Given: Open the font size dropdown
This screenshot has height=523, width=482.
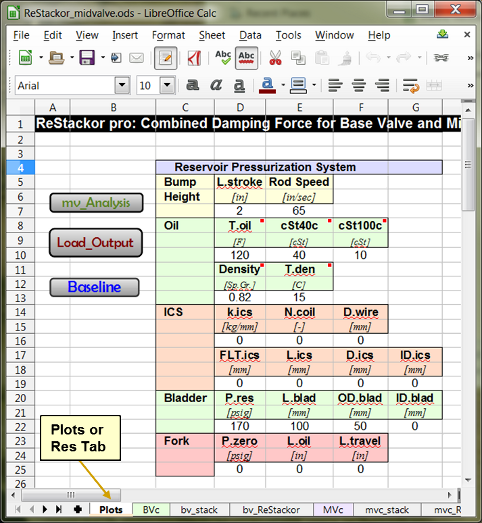Looking at the screenshot, I should click(x=167, y=85).
